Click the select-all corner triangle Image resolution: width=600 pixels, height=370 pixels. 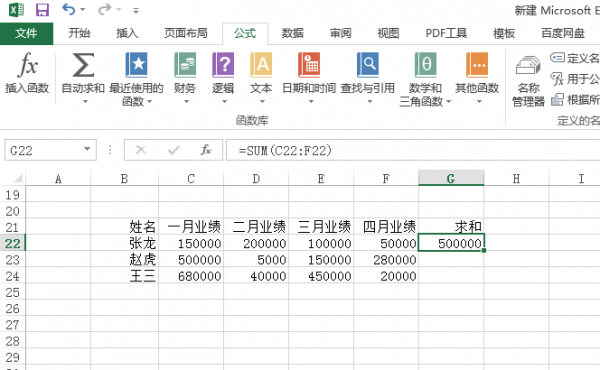pyautogui.click(x=18, y=178)
